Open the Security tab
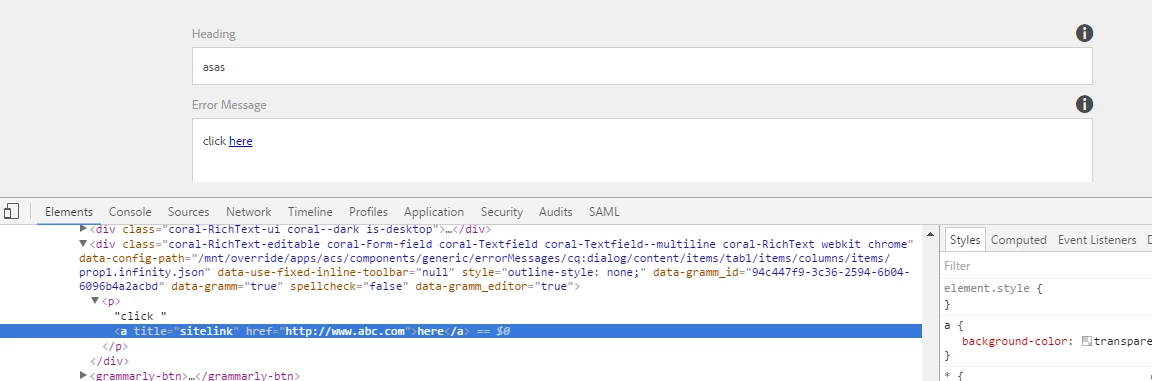Screen dimensions: 1152x381 coord(502,211)
